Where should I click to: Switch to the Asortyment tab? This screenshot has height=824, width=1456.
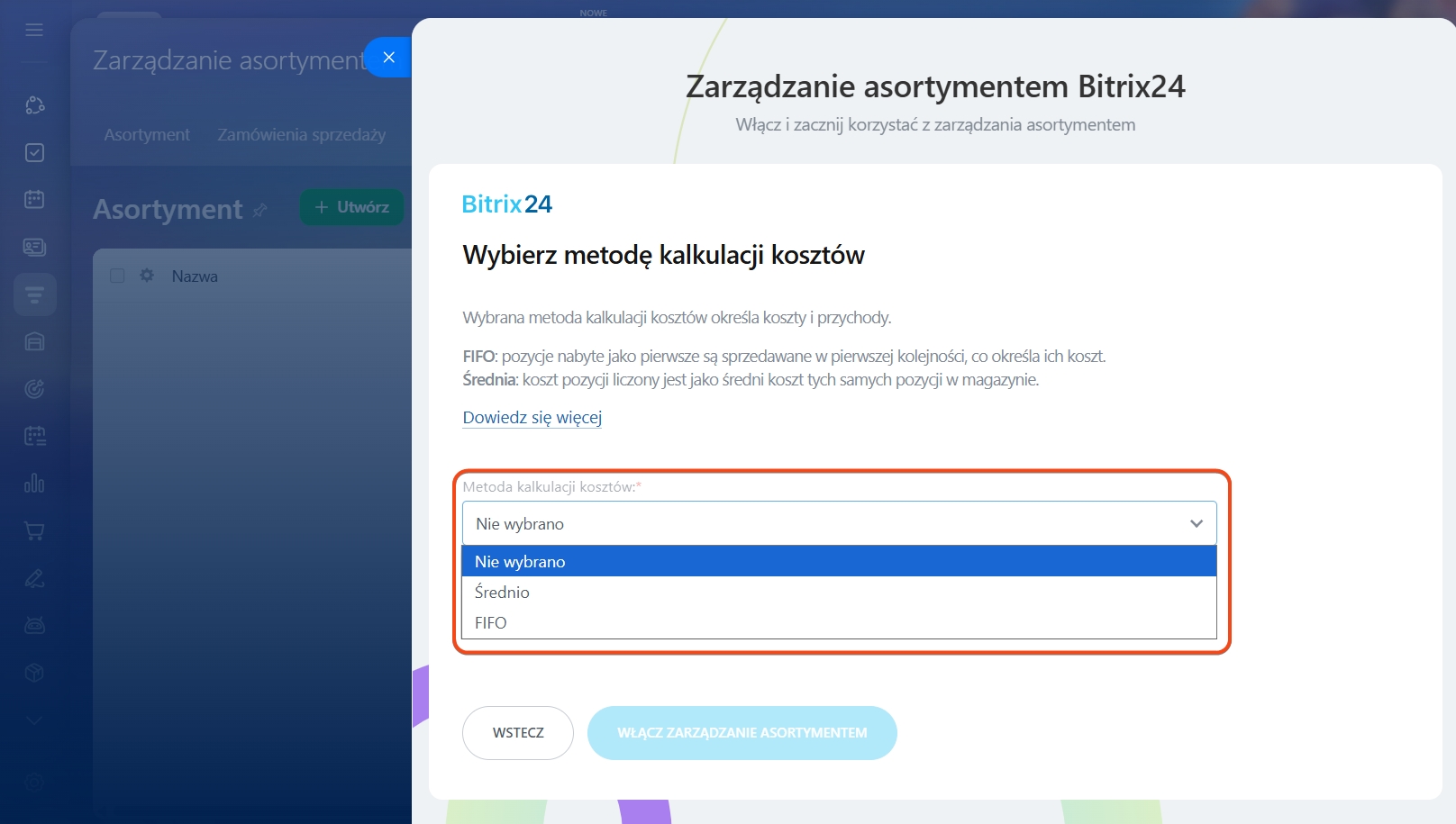(x=147, y=134)
